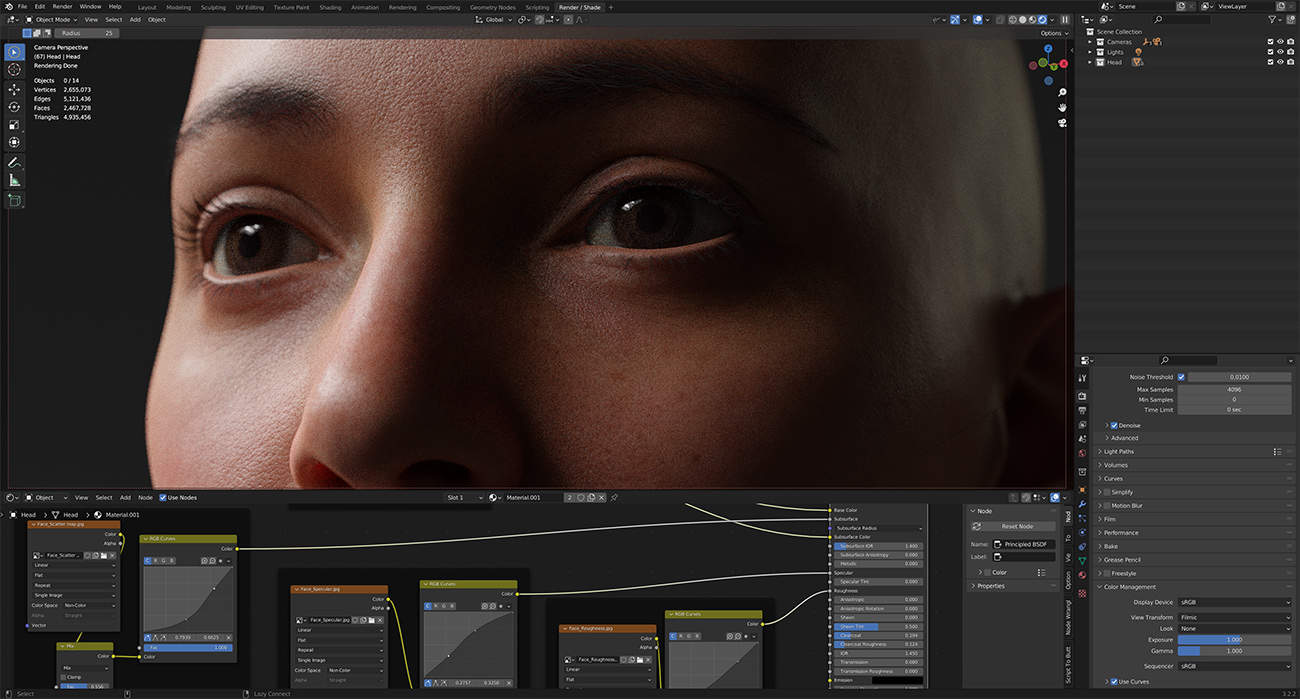Screen dimensions: 1300x699
Task: Hide the Head collection in the outliner
Action: tap(1280, 61)
